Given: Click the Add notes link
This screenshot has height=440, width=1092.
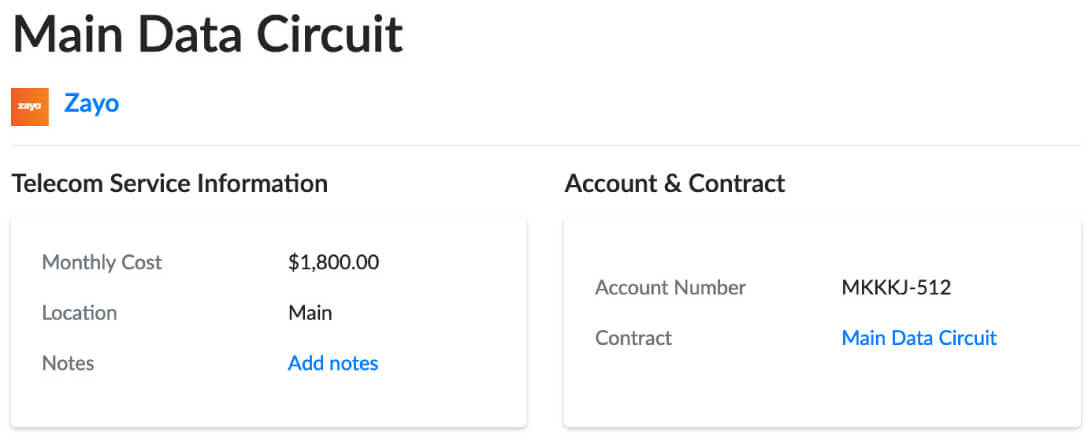Looking at the screenshot, I should click(333, 363).
